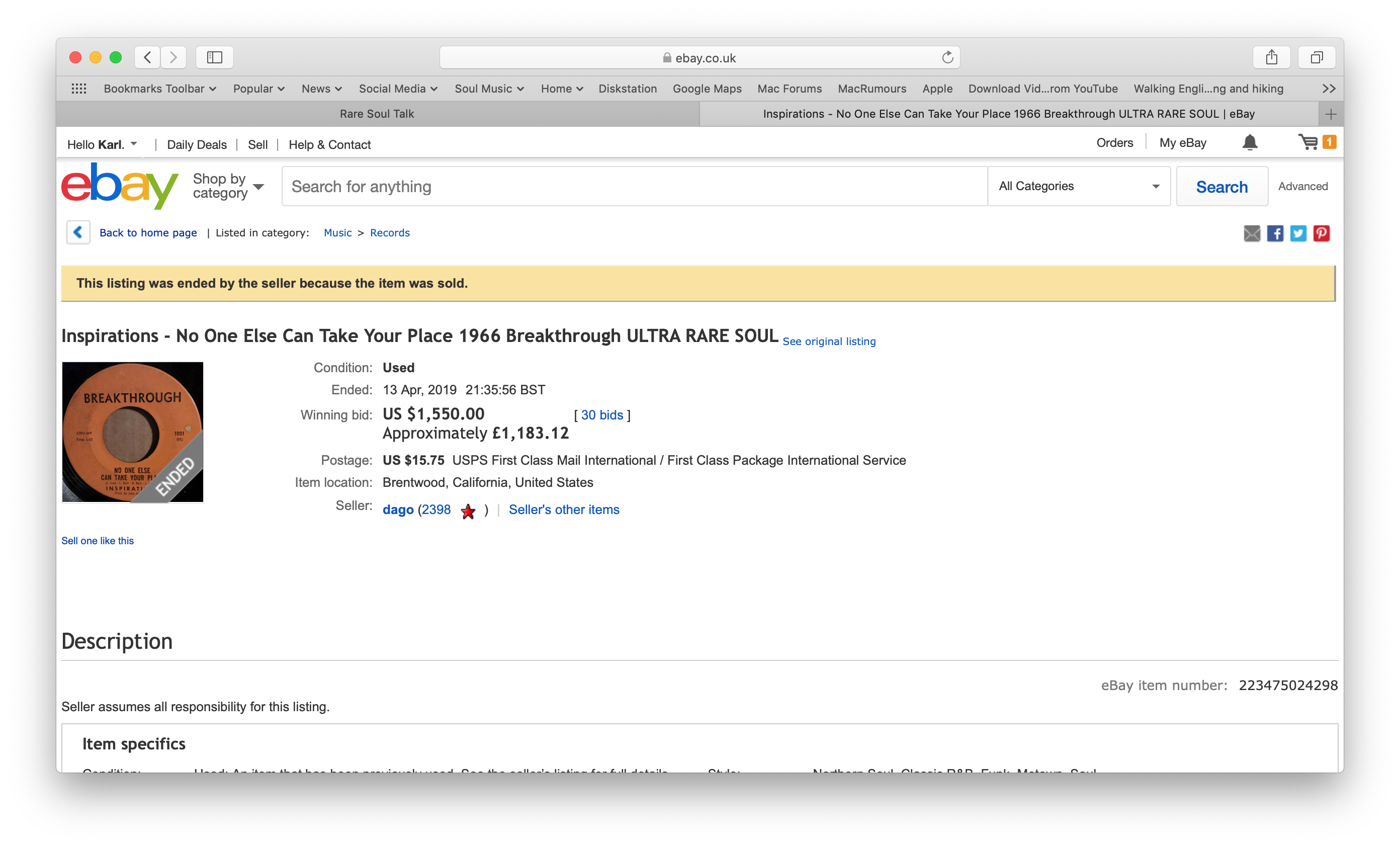Go back with Safari's back arrow
The height and width of the screenshot is (847, 1400).
[148, 57]
